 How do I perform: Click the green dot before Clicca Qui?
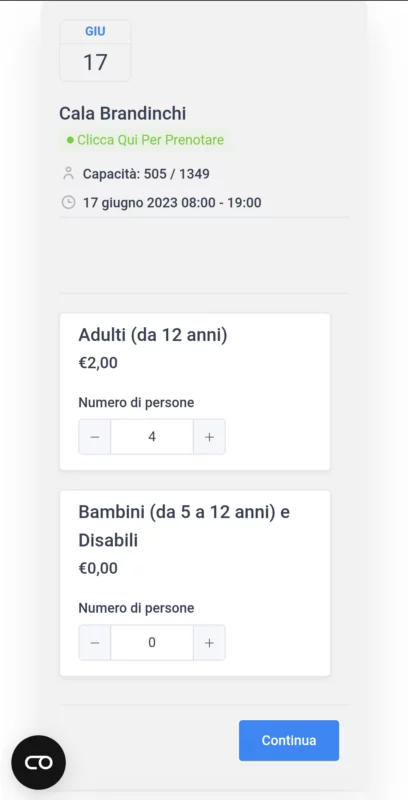pyautogui.click(x=70, y=140)
